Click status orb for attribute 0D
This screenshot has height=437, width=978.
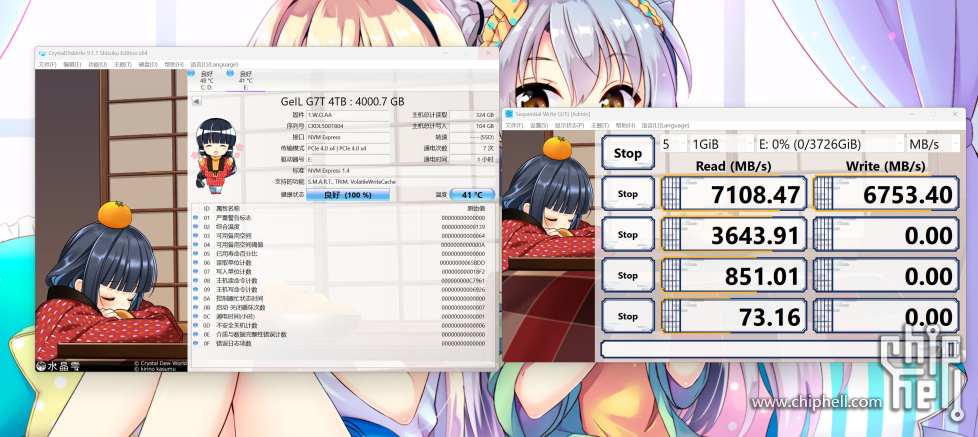(x=196, y=325)
